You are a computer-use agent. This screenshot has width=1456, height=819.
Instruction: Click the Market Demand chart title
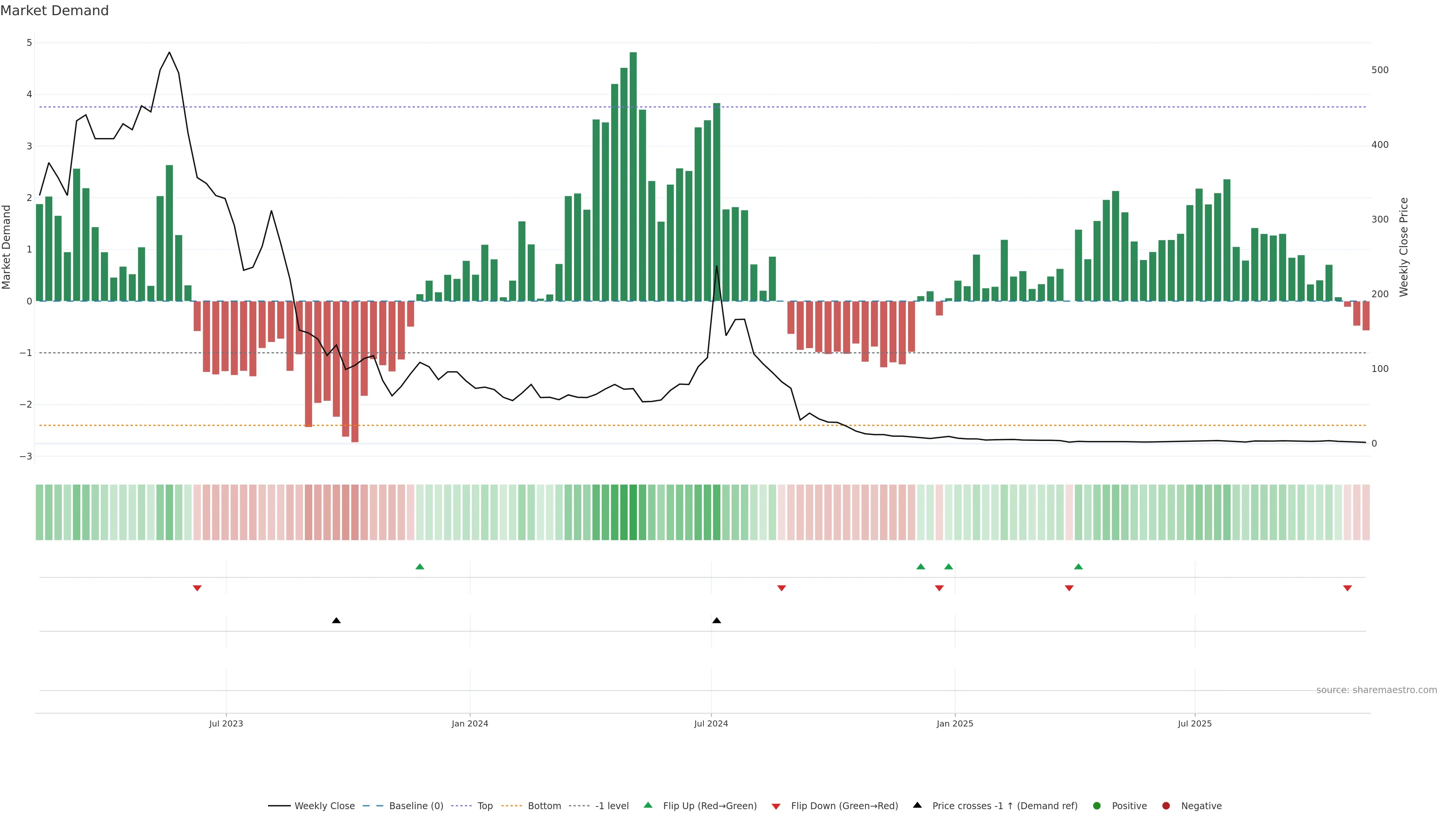[54, 10]
